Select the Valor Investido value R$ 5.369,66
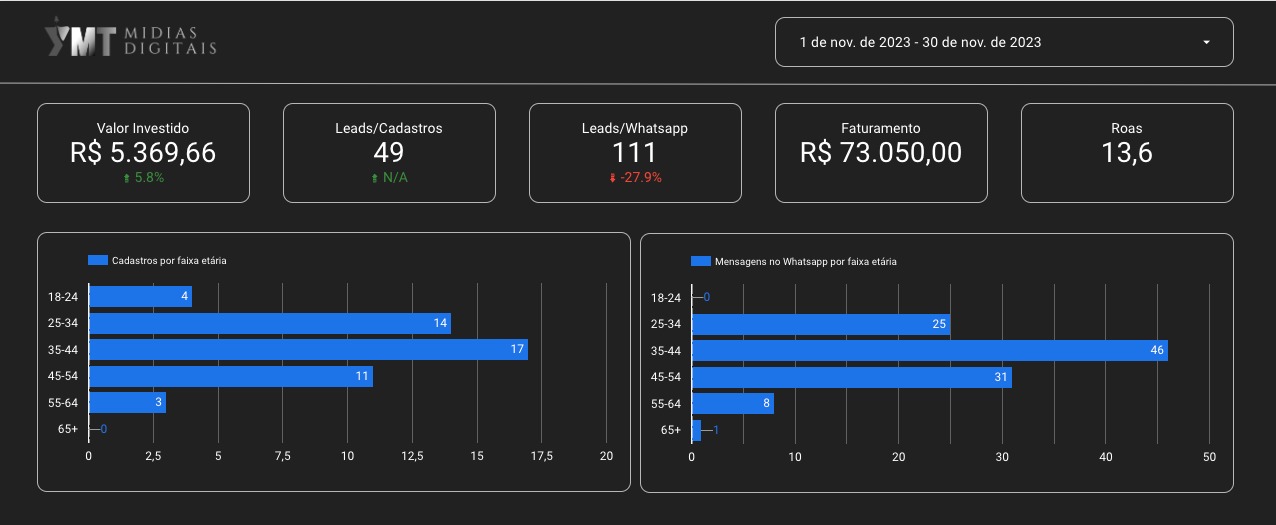 click(x=143, y=152)
